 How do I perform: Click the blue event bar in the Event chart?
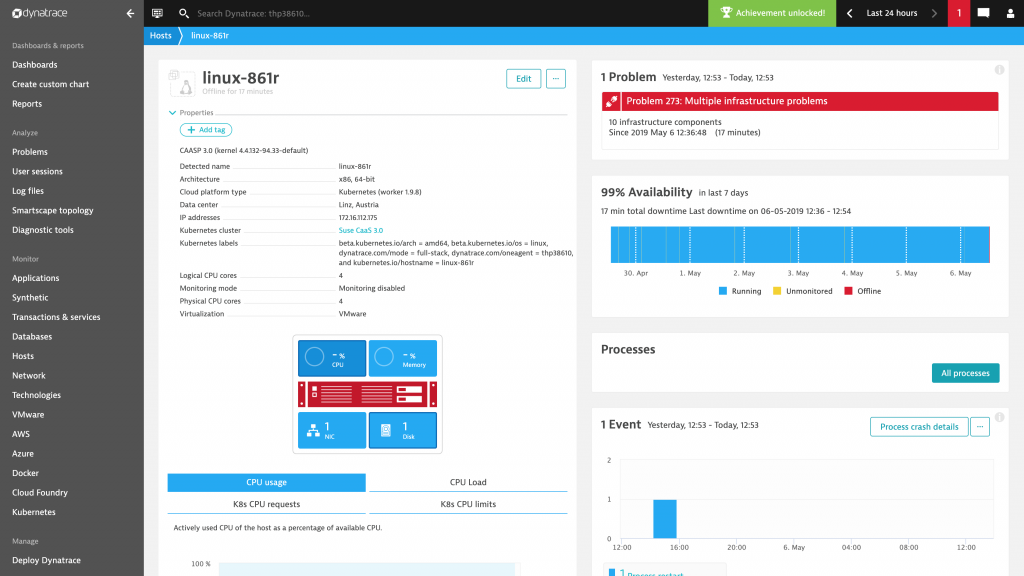point(665,519)
